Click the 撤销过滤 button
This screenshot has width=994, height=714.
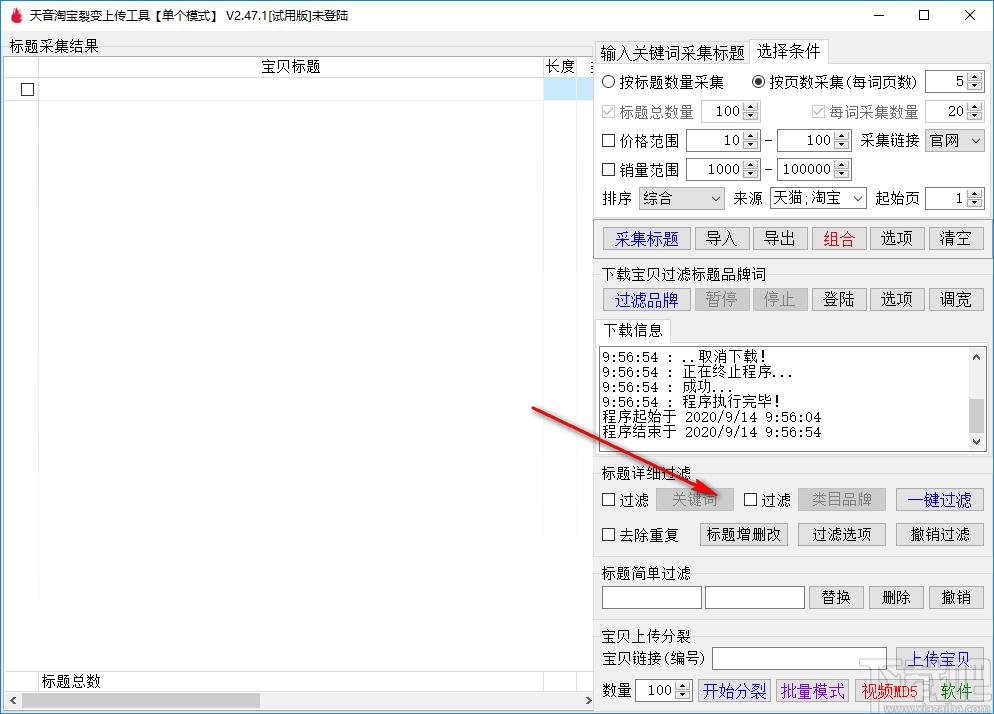click(939, 535)
